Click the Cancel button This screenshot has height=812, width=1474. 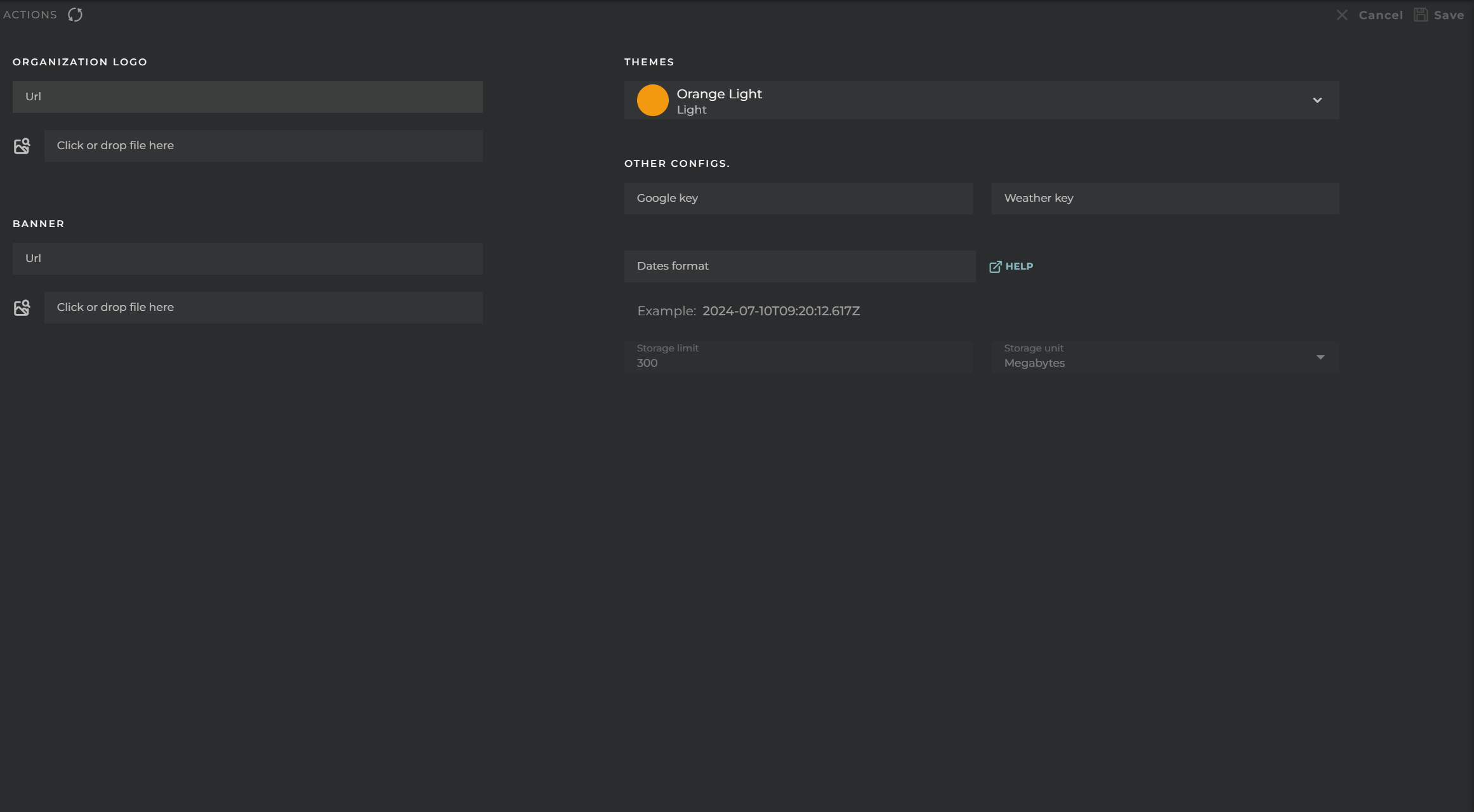click(x=1380, y=14)
